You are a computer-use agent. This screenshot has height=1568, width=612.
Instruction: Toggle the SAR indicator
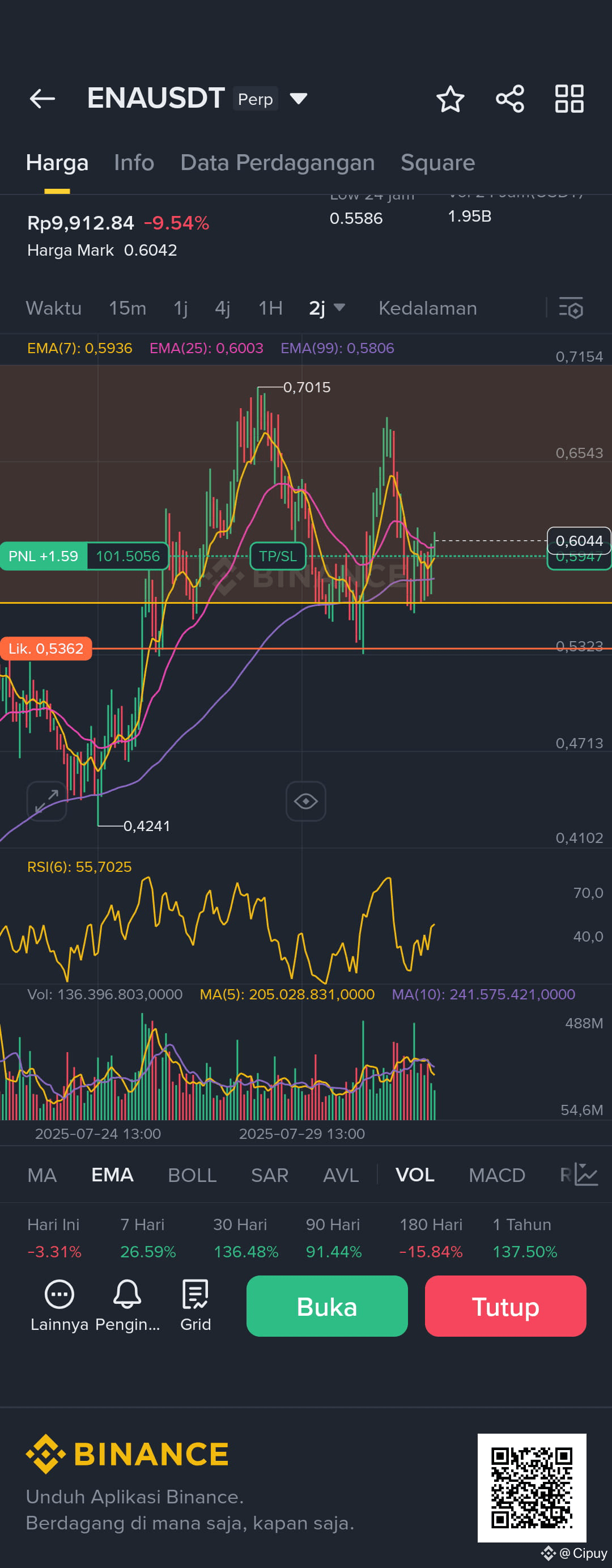(270, 1175)
